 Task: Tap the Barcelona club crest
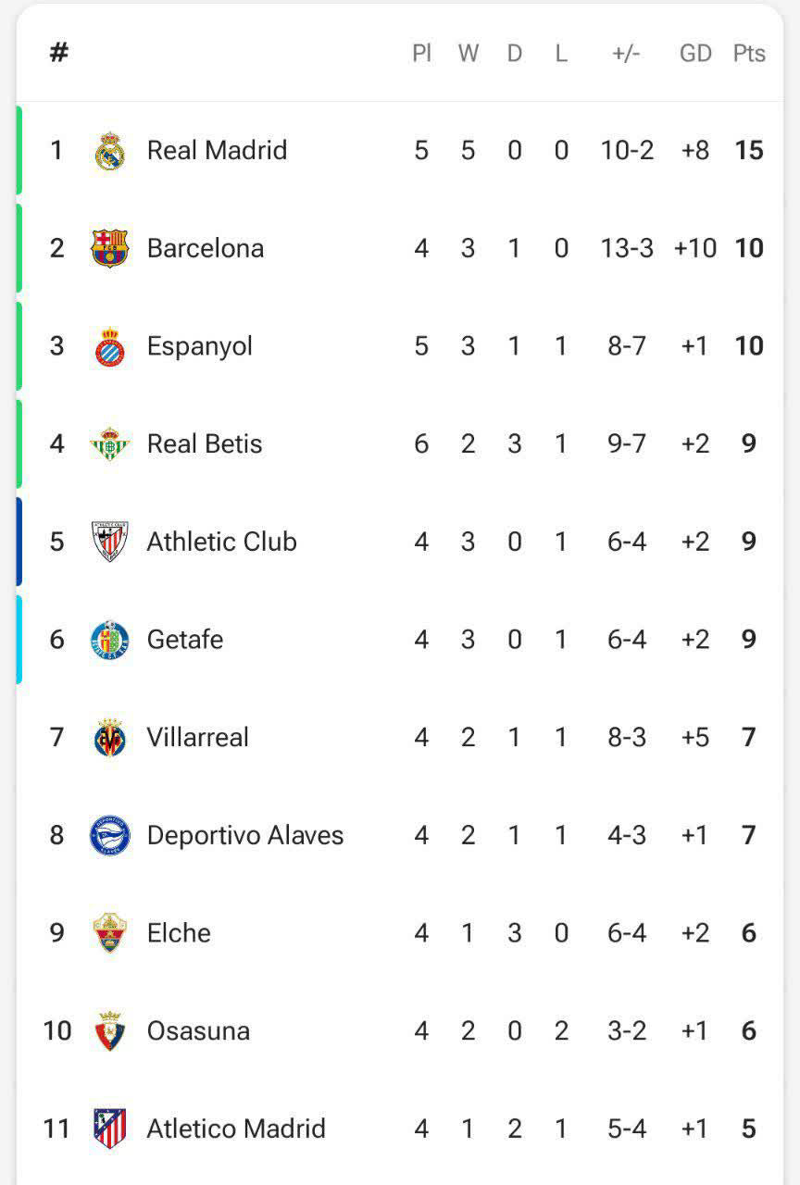pyautogui.click(x=109, y=248)
